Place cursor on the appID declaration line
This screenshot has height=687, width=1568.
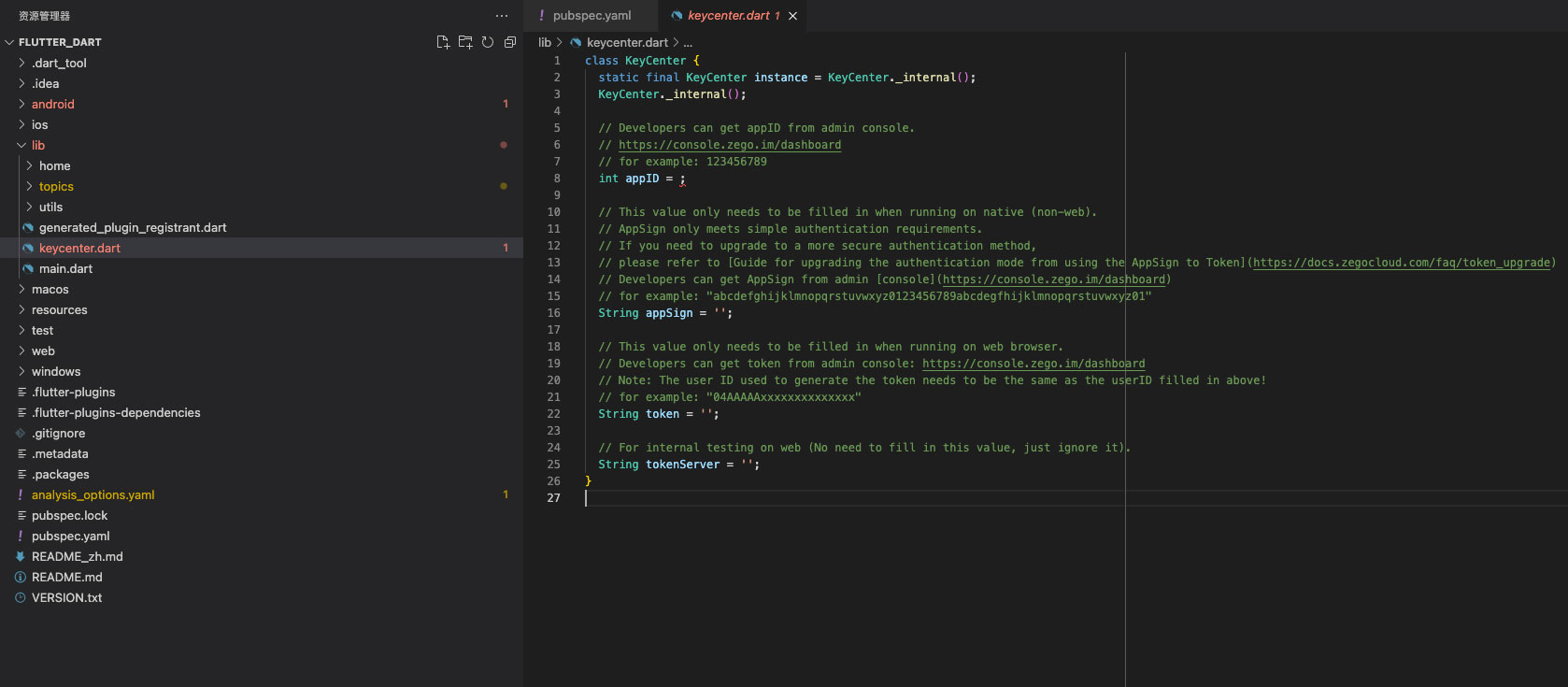click(642, 179)
